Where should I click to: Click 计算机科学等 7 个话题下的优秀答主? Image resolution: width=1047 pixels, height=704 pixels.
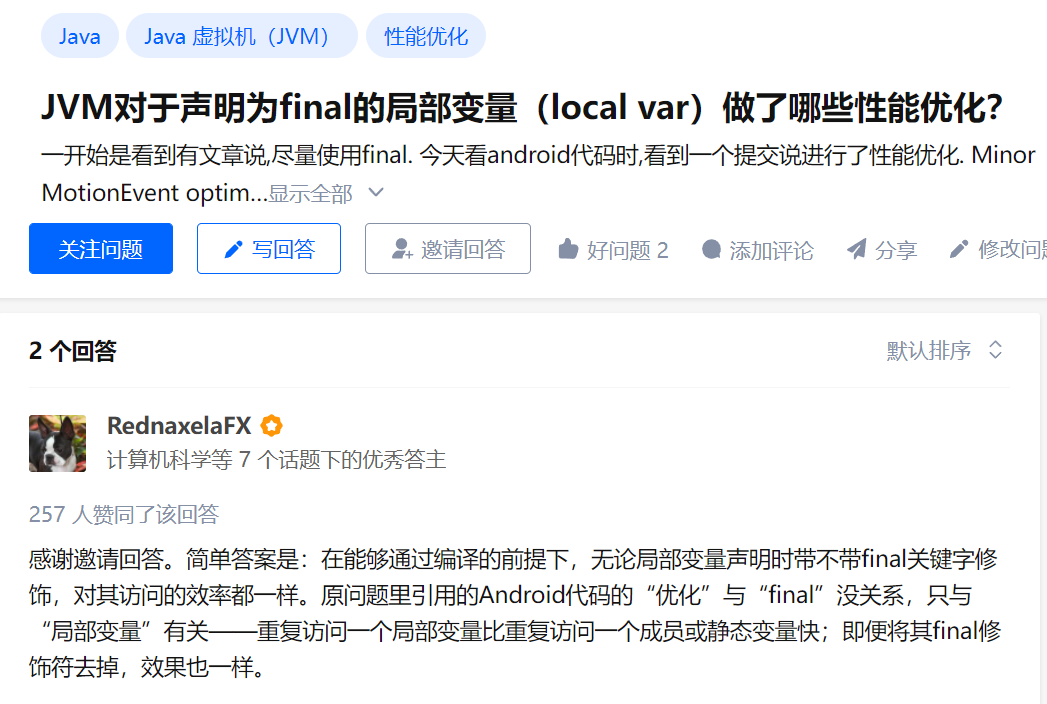tap(276, 460)
